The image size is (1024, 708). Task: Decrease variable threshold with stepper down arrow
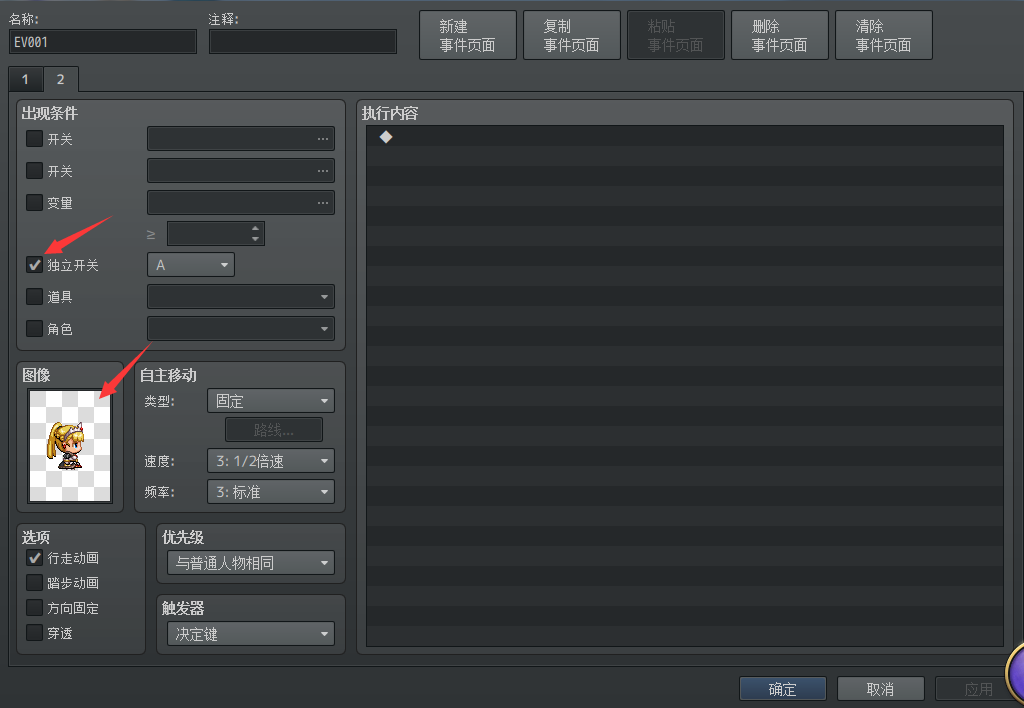tap(255, 239)
